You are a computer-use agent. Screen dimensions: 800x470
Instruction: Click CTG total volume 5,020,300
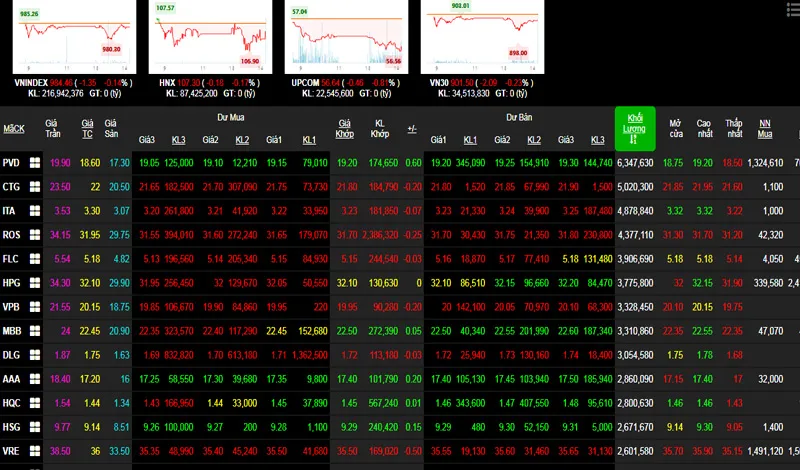[x=635, y=187]
